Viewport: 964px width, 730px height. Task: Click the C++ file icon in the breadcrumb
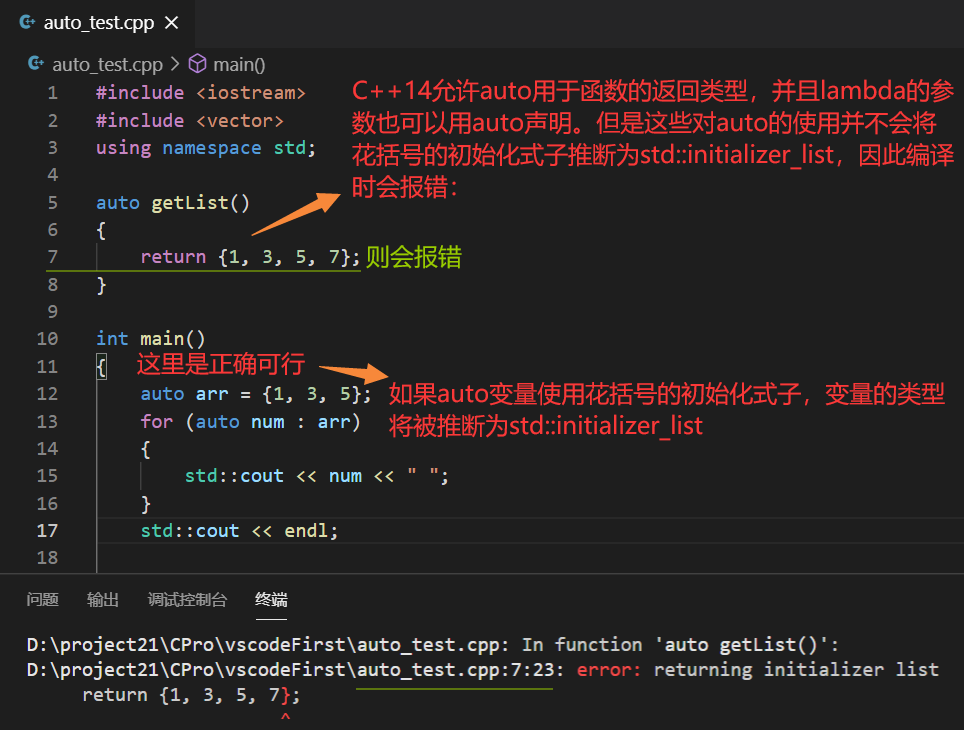coord(36,63)
